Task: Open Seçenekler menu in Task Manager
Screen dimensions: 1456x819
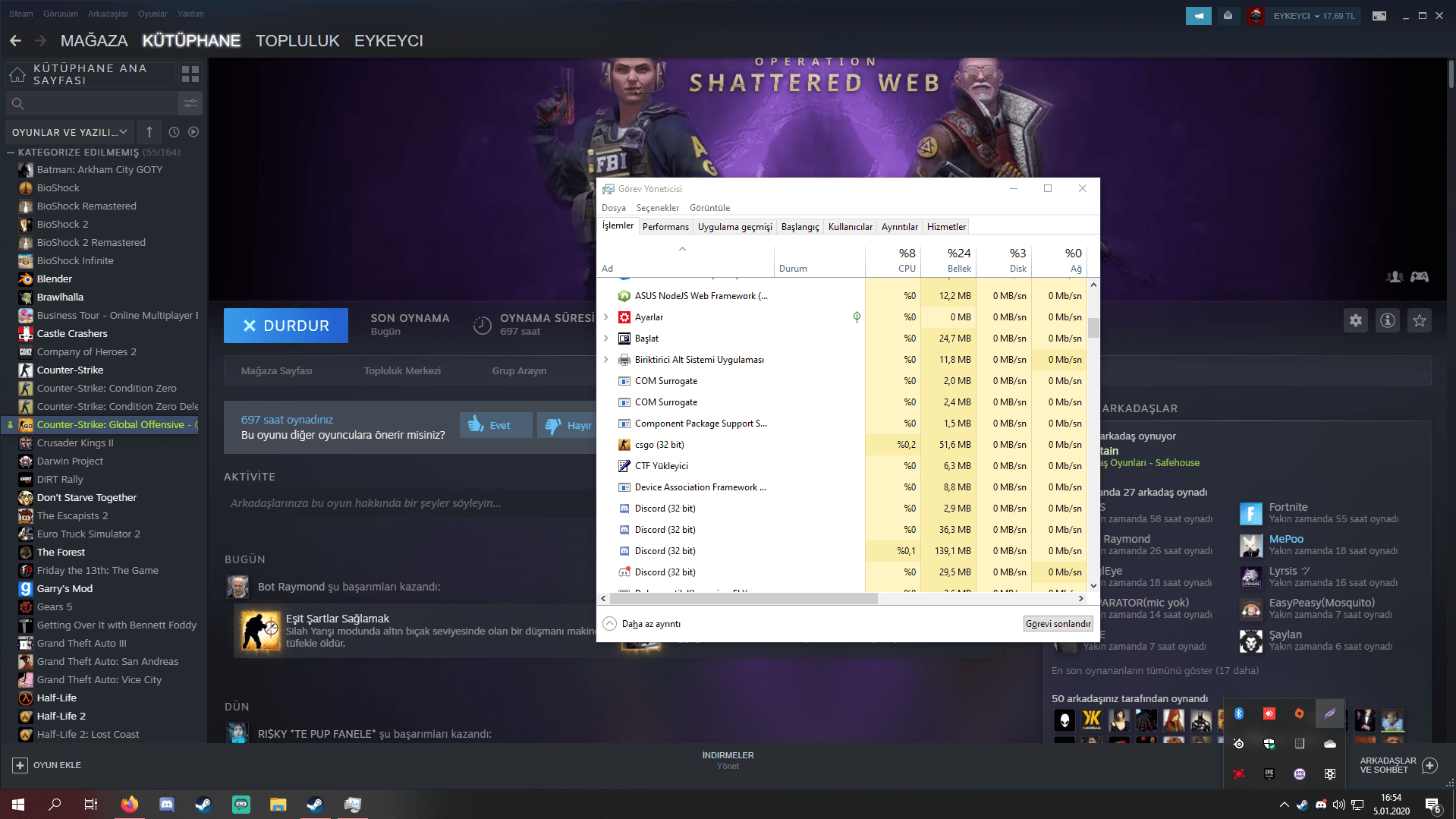Action: (658, 208)
